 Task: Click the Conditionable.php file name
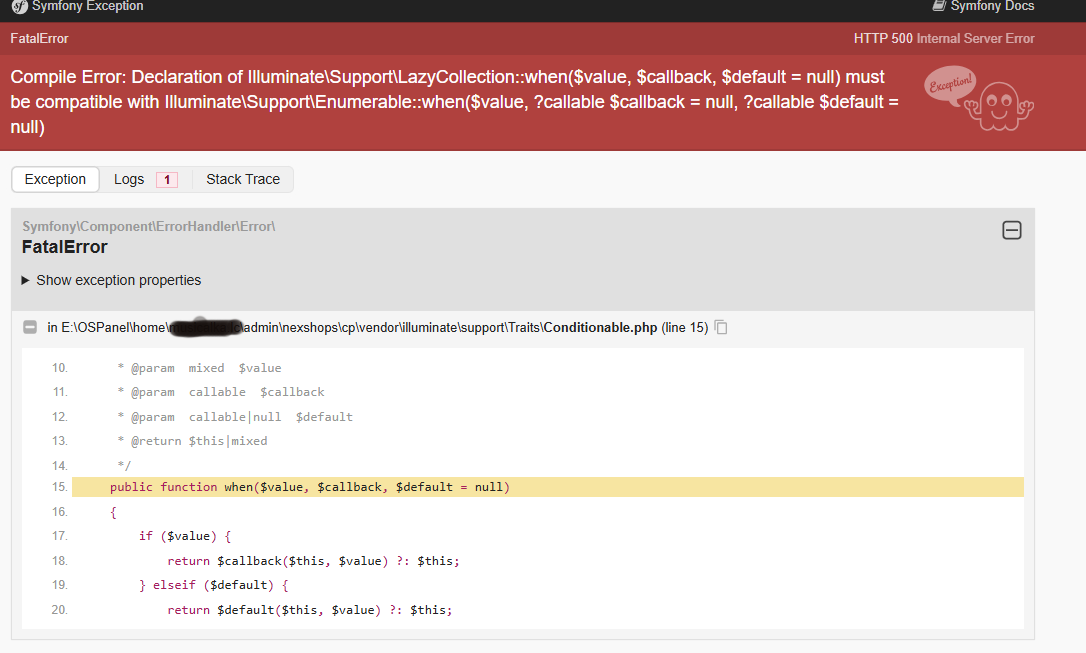click(600, 328)
